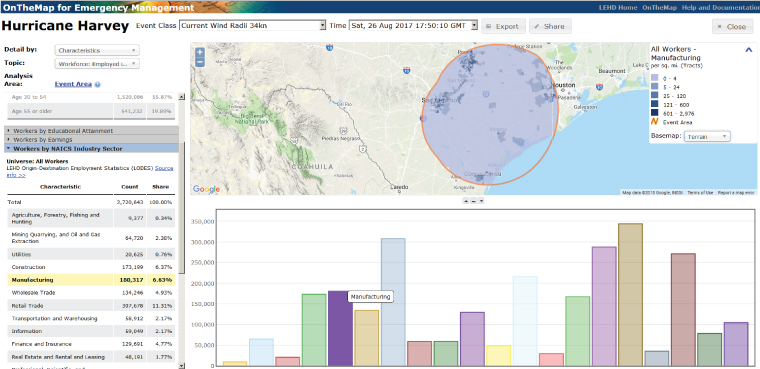Change the Basemap Terrain dropdown
The width and height of the screenshot is (760, 369).
[708, 137]
